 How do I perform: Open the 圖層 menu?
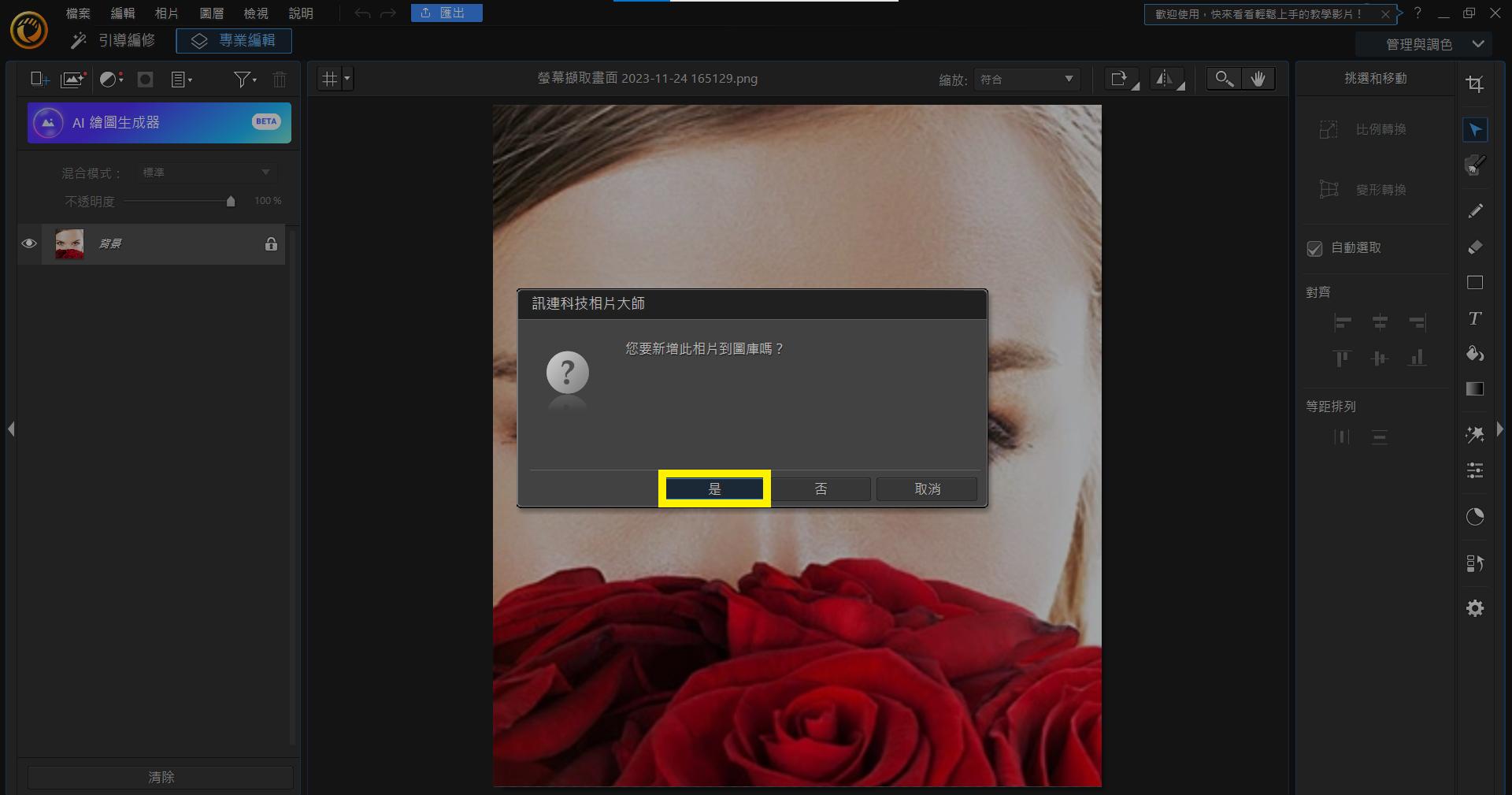[211, 13]
